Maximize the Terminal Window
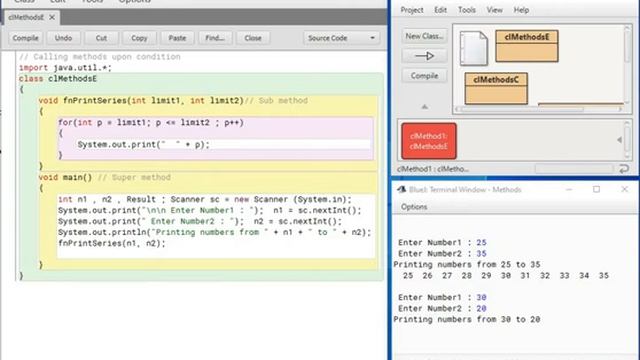 pos(596,189)
